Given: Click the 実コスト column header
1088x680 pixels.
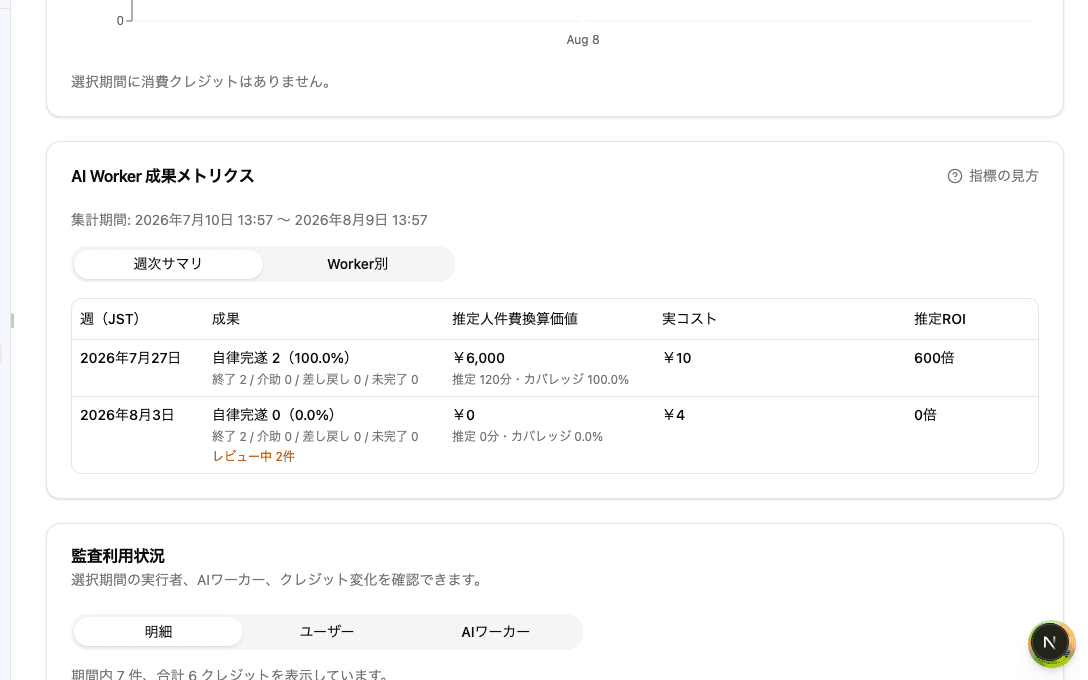Looking at the screenshot, I should pyautogui.click(x=689, y=319).
